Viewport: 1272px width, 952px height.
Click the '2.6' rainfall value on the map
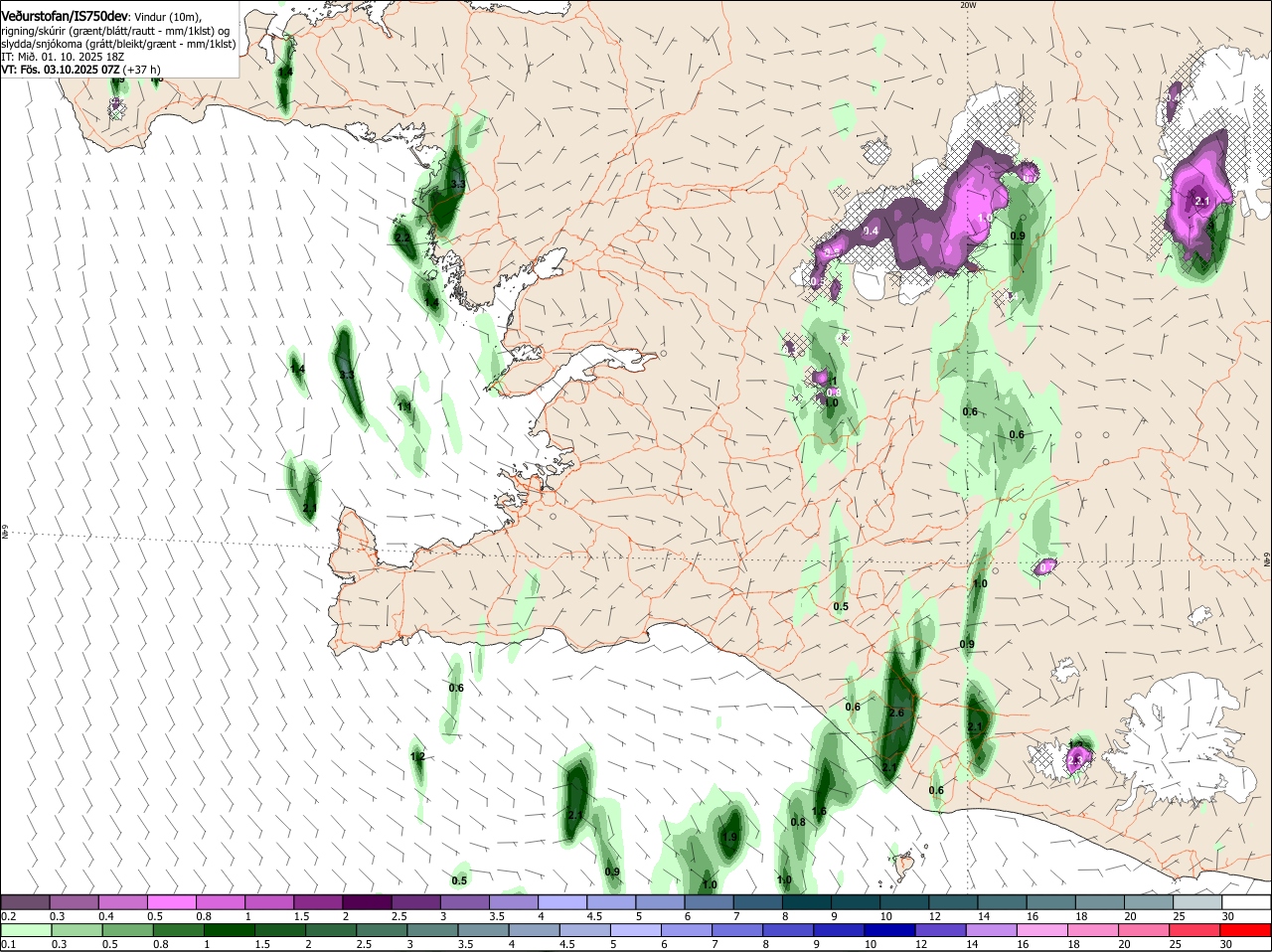point(896,713)
